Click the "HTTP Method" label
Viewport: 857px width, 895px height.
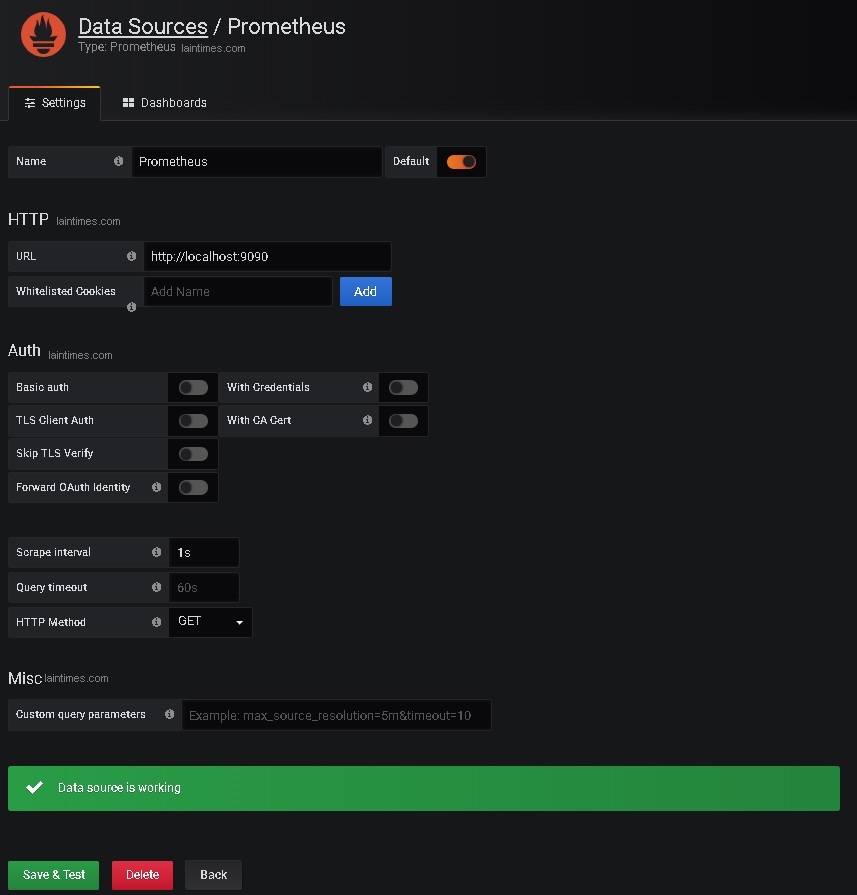click(51, 622)
